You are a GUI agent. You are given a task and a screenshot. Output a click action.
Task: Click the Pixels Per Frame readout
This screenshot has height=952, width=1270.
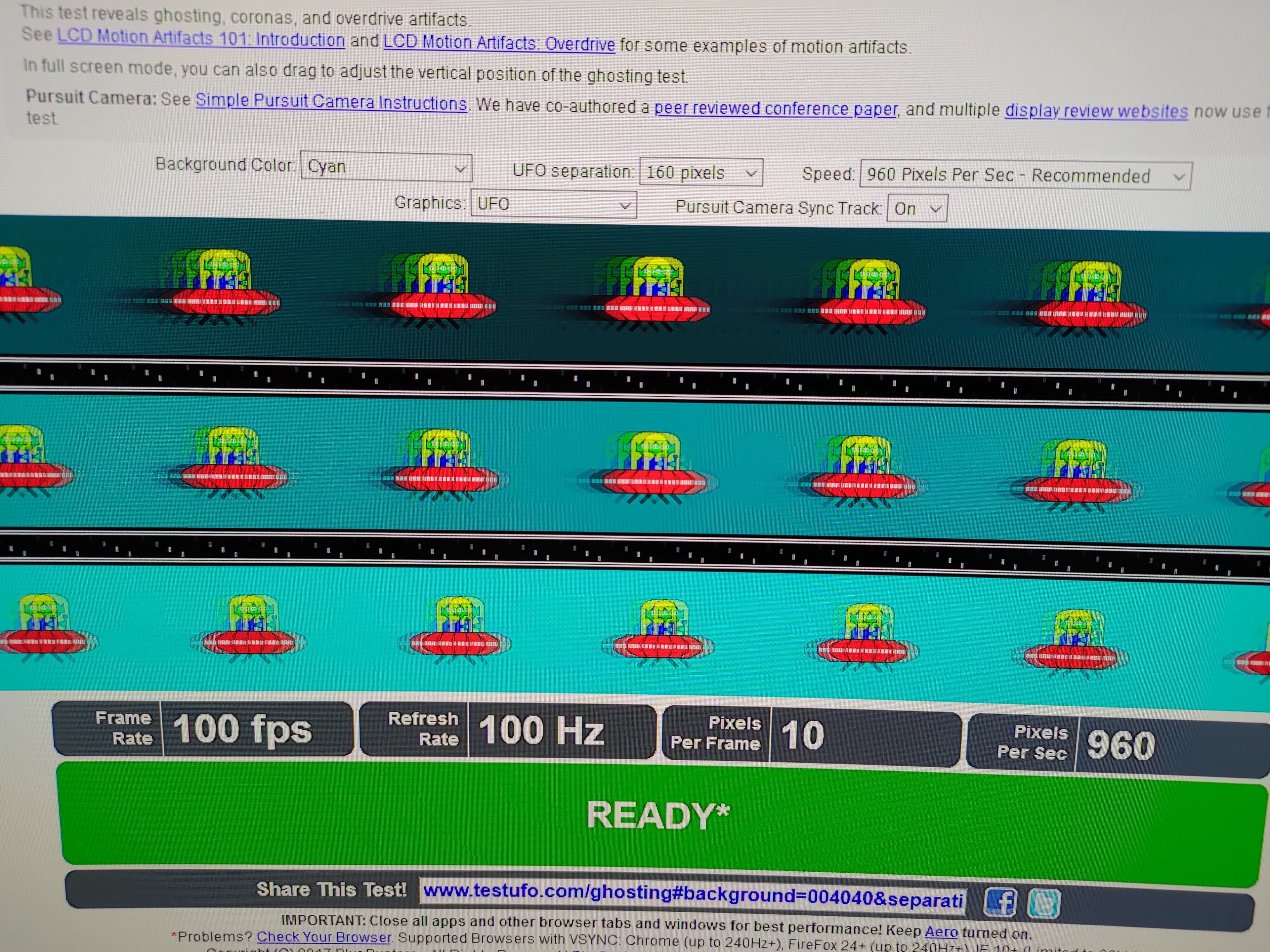802,735
